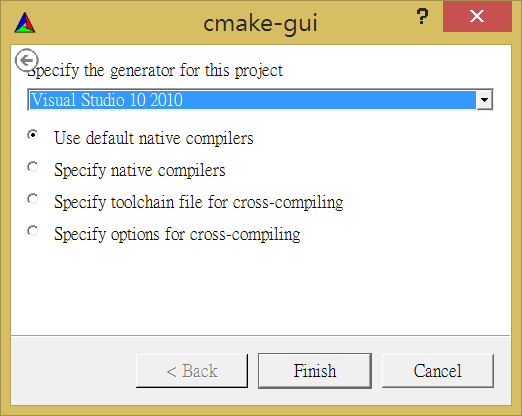Go back using the circular arrow icon
522x416 pixels.
pyautogui.click(x=26, y=60)
